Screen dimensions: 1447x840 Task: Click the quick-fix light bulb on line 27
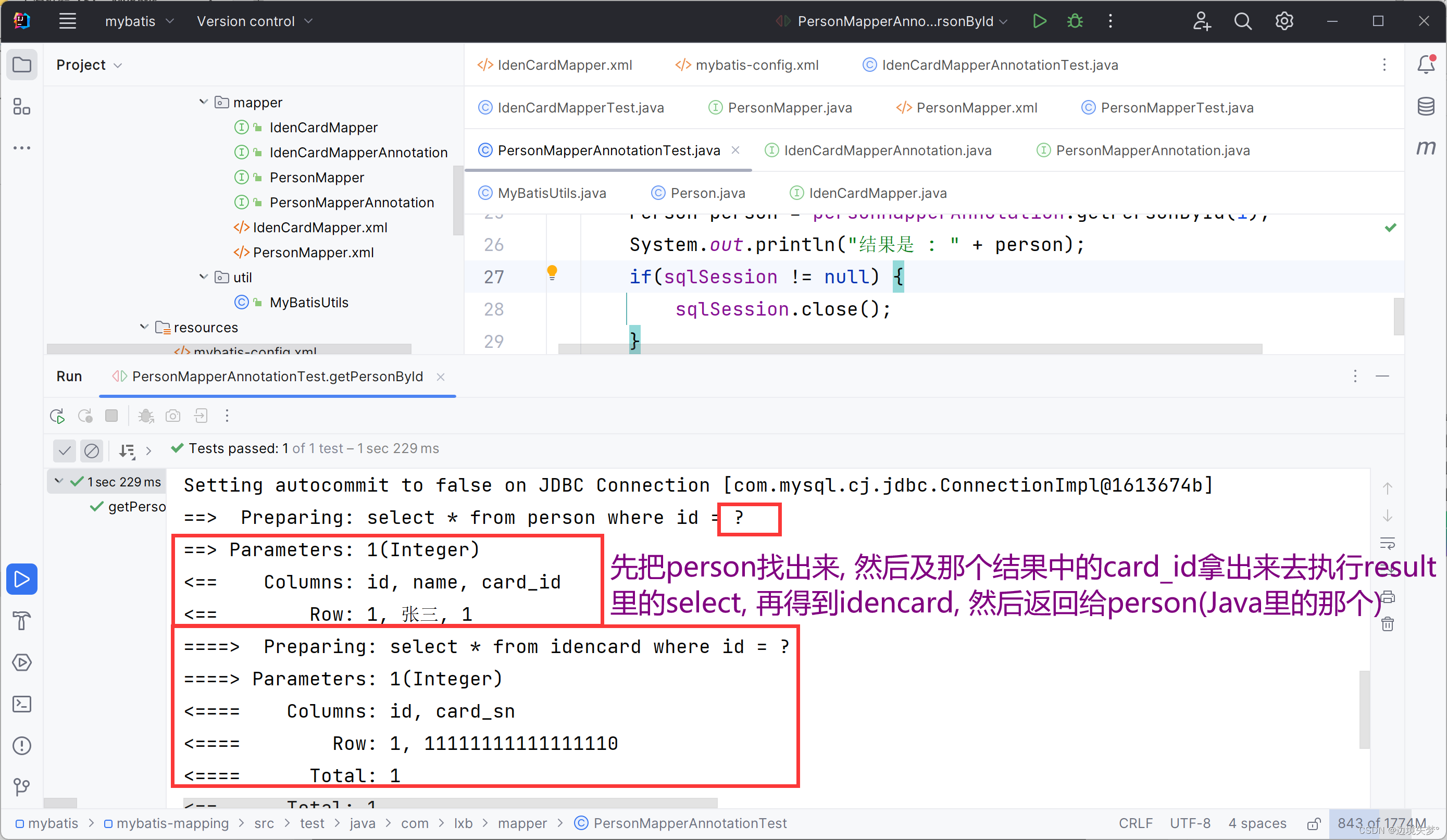pos(552,272)
